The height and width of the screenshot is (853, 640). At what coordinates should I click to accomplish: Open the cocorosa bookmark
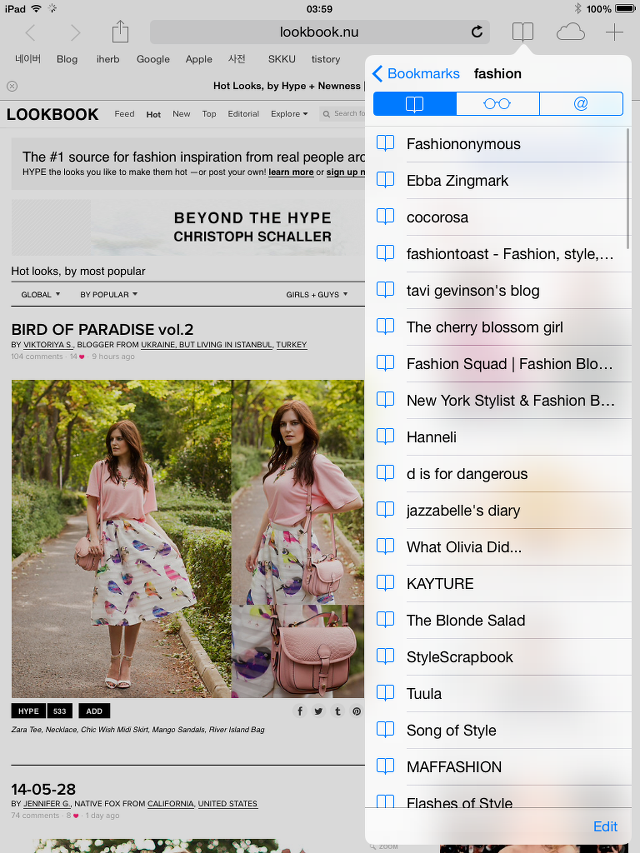pyautogui.click(x=498, y=217)
